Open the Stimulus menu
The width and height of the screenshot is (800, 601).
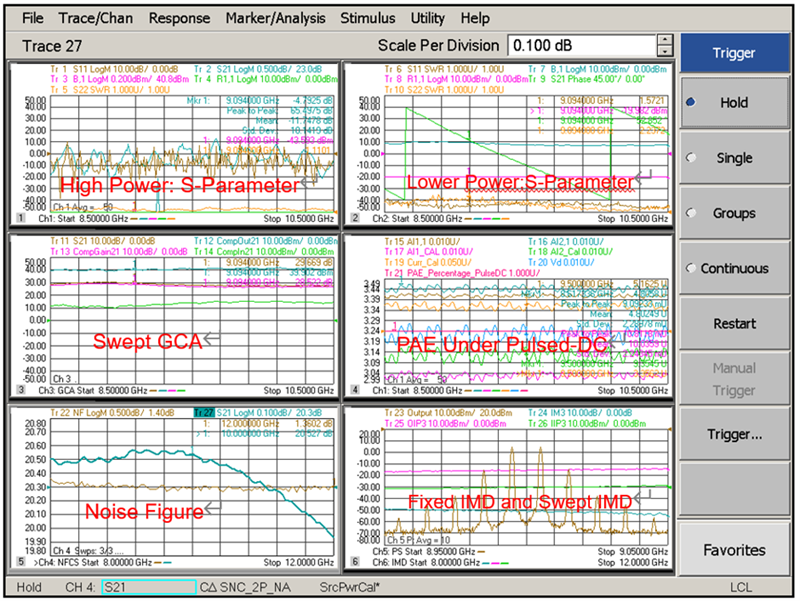click(369, 18)
